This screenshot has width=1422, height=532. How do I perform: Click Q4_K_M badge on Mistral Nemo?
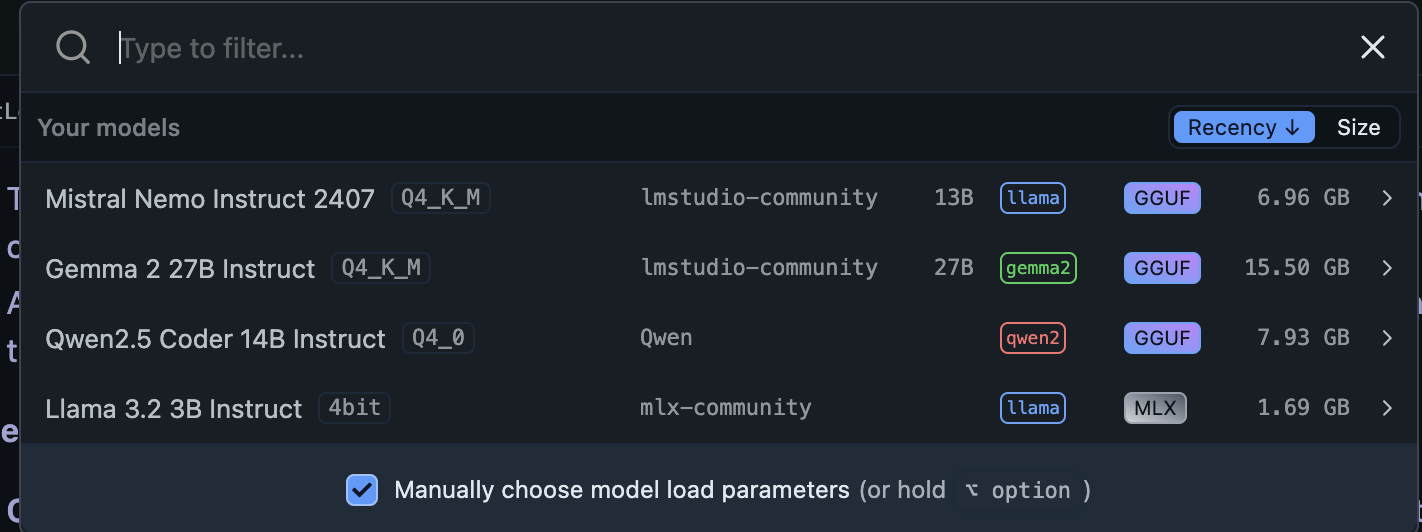440,198
